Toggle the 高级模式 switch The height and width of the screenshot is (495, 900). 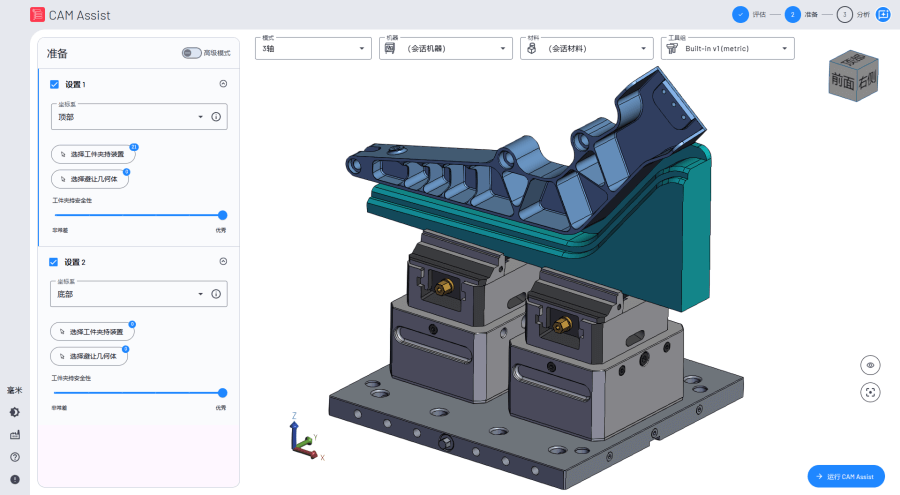tap(191, 52)
